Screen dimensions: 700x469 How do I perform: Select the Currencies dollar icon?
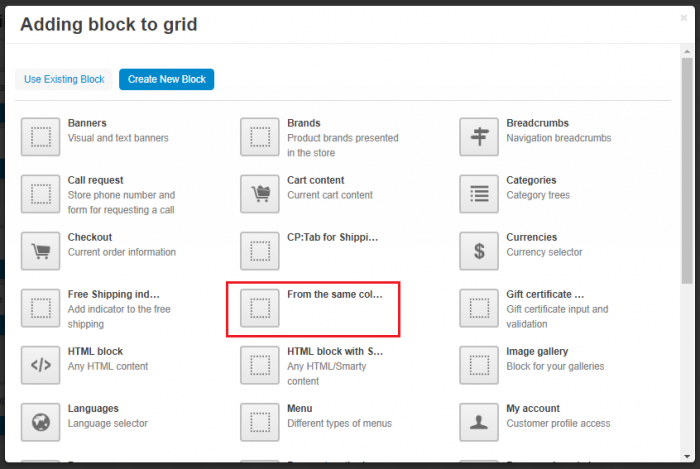click(x=479, y=251)
